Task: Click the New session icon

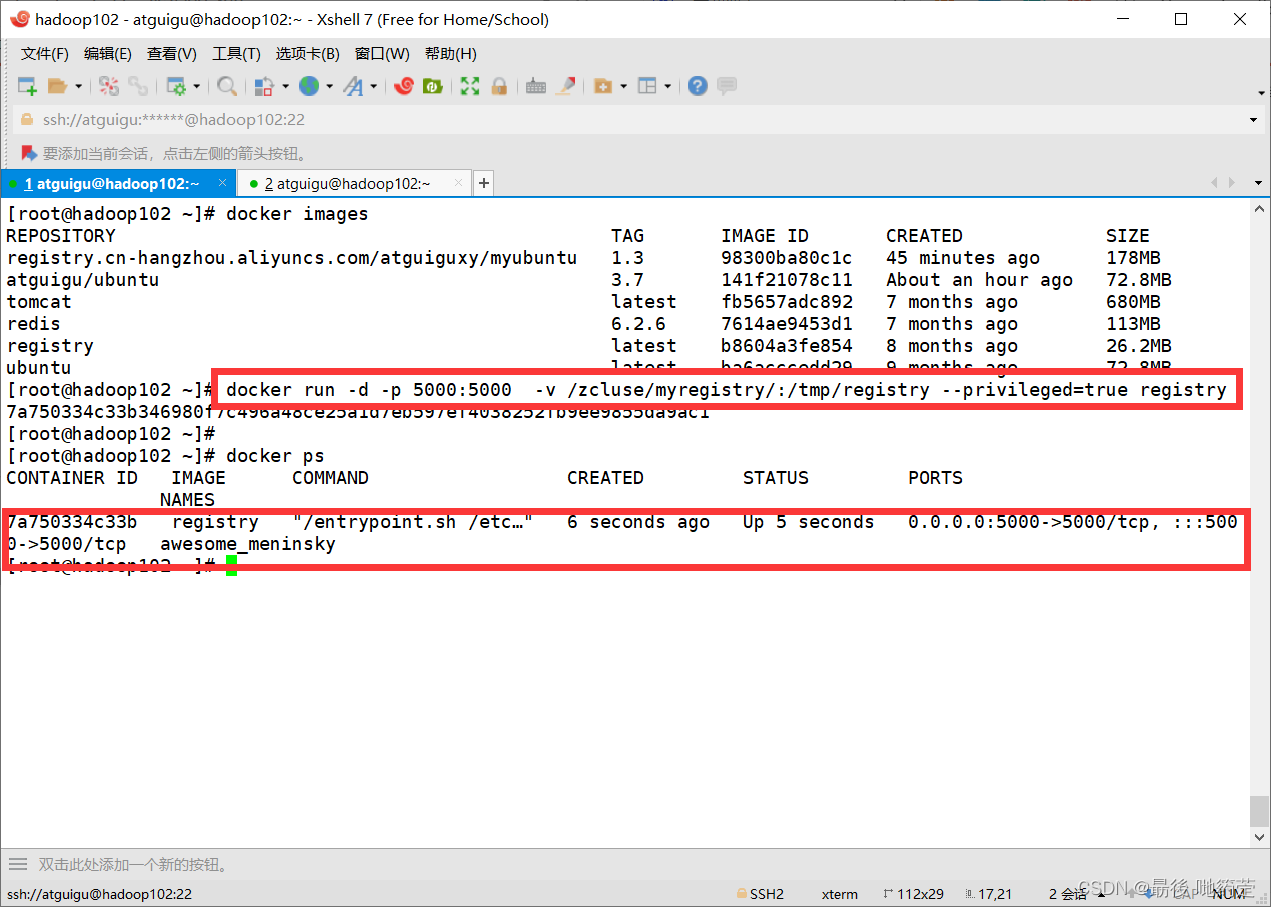Action: tap(27, 86)
